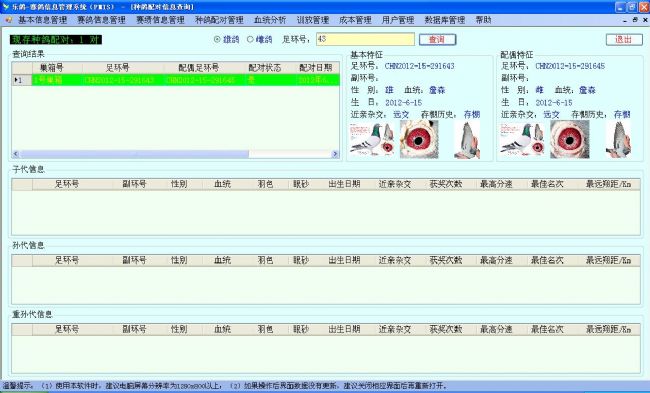The image size is (650, 393).
Task: Open the 血统分析 menu
Action: click(270, 20)
